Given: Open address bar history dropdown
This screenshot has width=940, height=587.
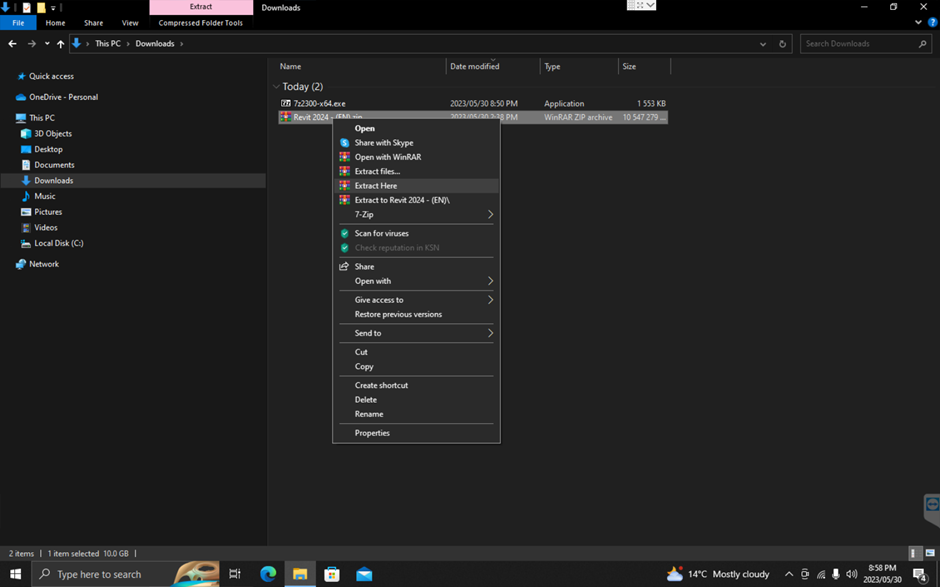Looking at the screenshot, I should 763,44.
